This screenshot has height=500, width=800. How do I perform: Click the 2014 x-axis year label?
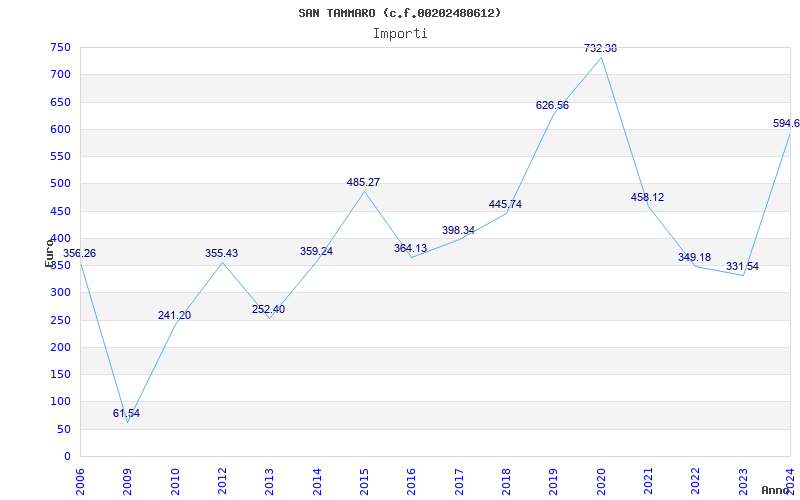(317, 482)
